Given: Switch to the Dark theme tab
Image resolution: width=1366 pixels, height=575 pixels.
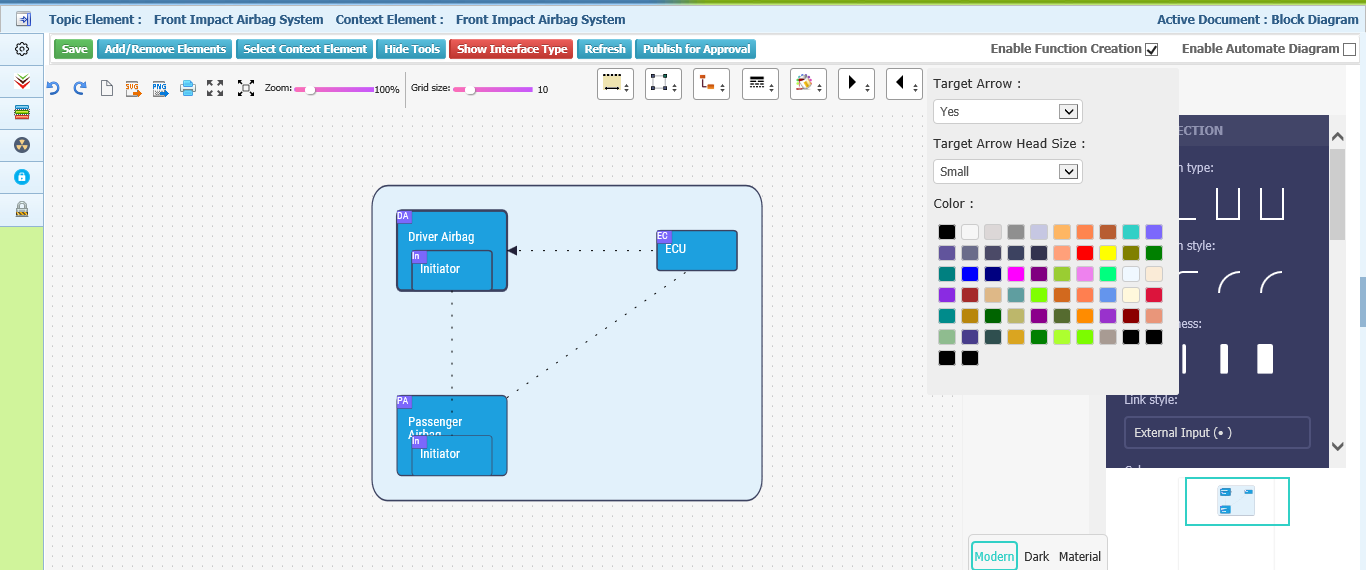Looking at the screenshot, I should [1037, 556].
